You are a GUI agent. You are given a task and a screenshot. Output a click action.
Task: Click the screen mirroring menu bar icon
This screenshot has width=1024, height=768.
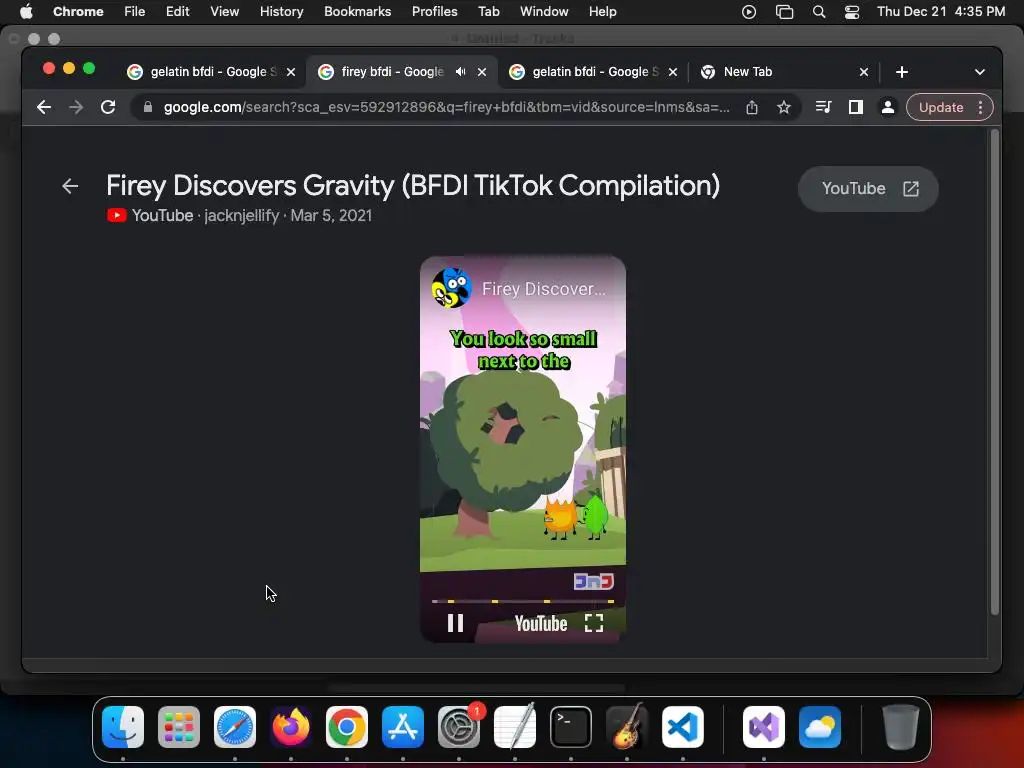click(784, 12)
